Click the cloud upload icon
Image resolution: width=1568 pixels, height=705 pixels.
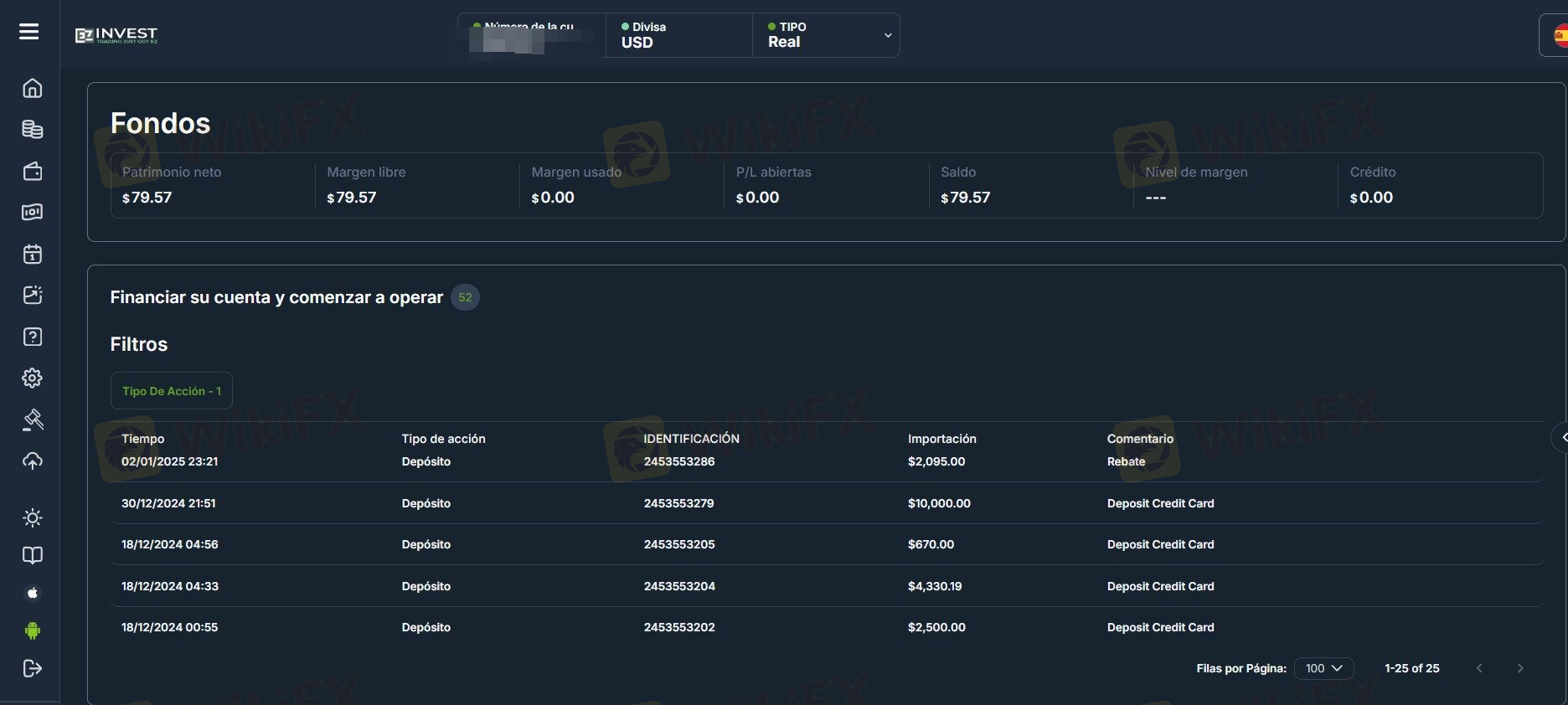[x=32, y=461]
